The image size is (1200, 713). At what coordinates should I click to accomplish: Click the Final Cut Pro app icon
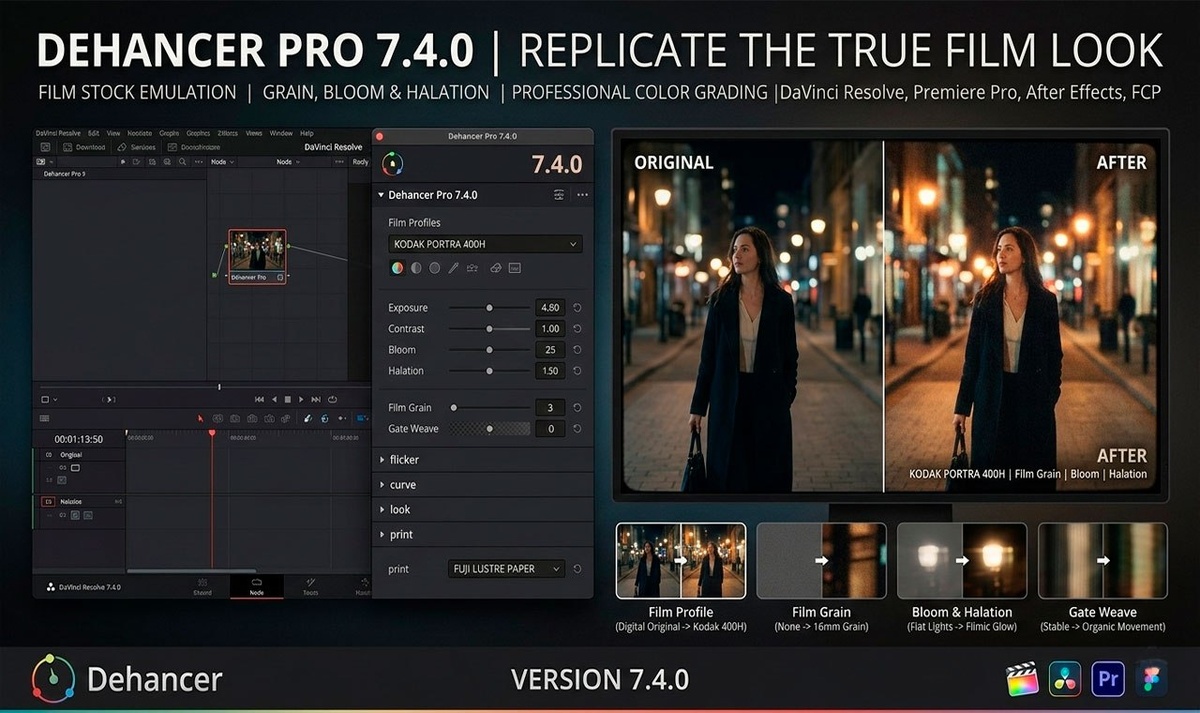[1022, 678]
